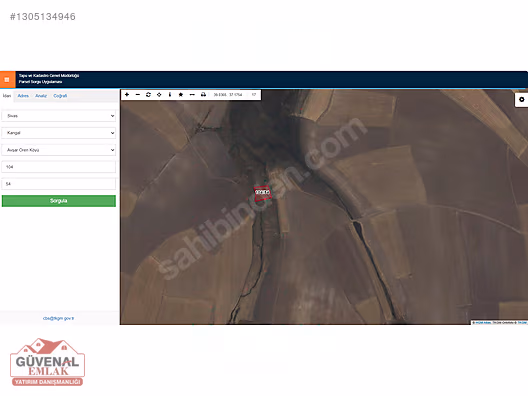Expand the Sivas province dropdown
The width and height of the screenshot is (528, 396).
point(59,116)
